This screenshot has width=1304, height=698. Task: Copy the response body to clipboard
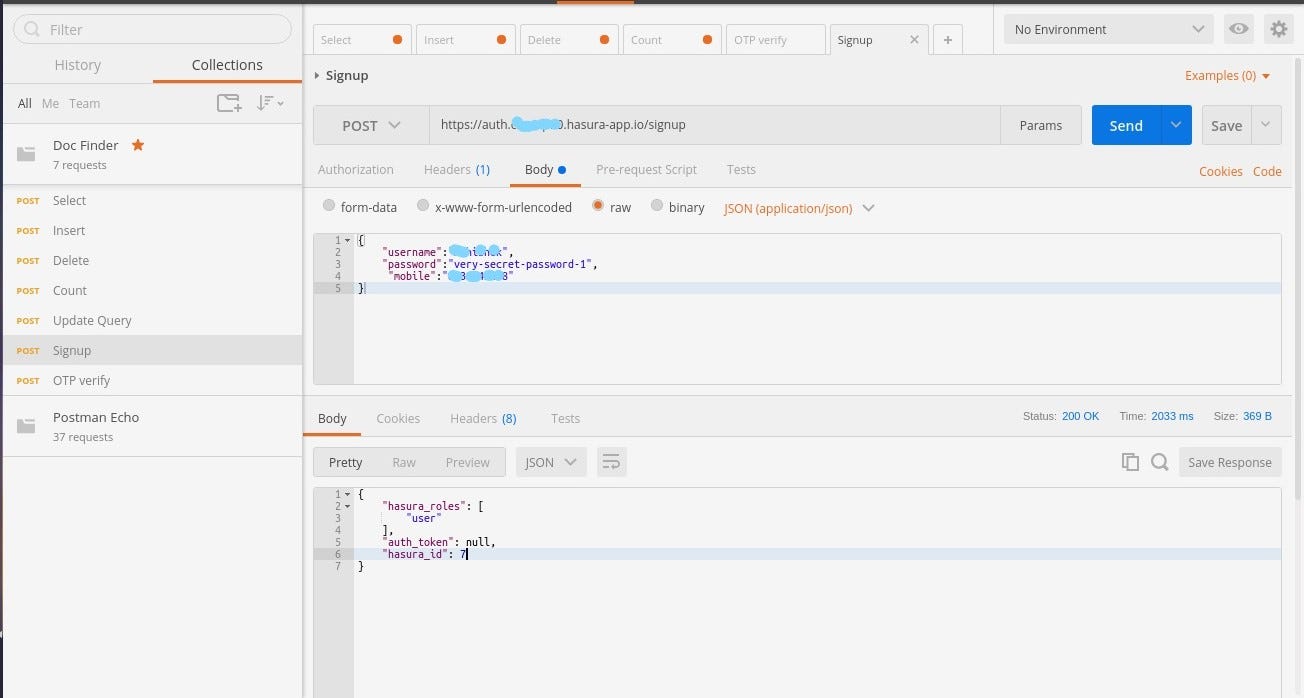pyautogui.click(x=1130, y=462)
